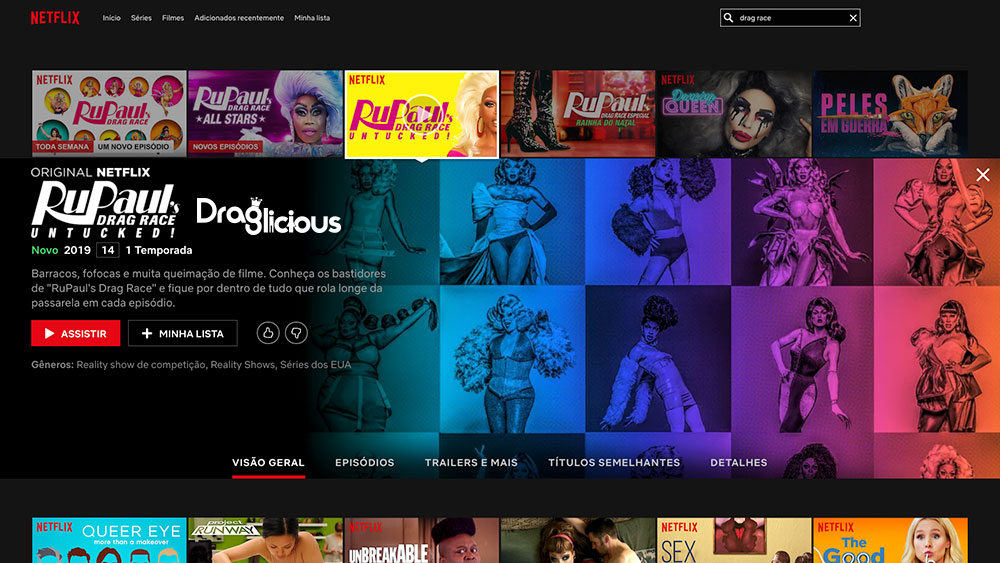Image resolution: width=1000 pixels, height=563 pixels.
Task: Open the Unbreakable thumbnail
Action: coord(422,540)
